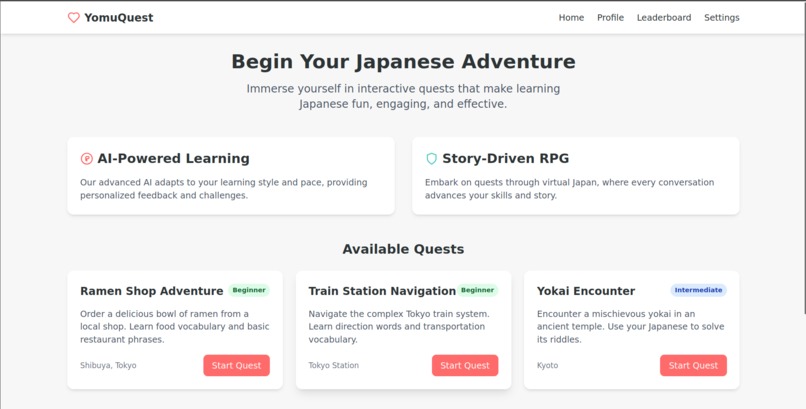Start the Ramen Shop Adventure quest
This screenshot has height=409, width=806.
(x=236, y=365)
